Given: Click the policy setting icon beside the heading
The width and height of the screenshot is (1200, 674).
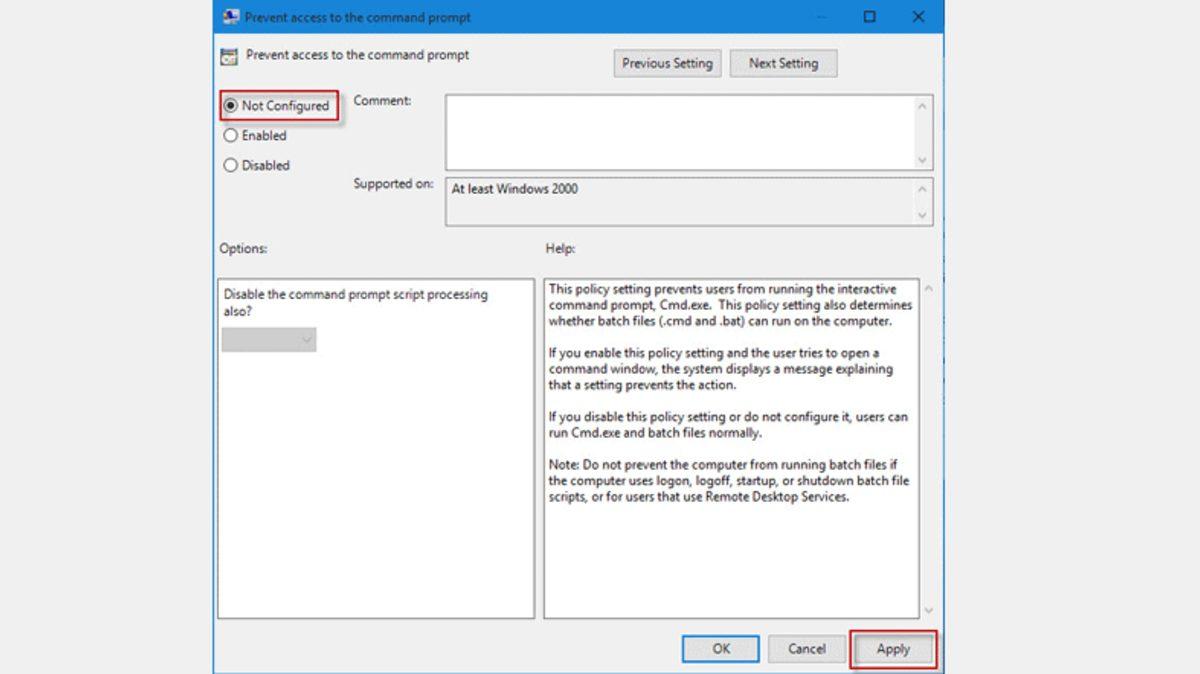Looking at the screenshot, I should 230,57.
